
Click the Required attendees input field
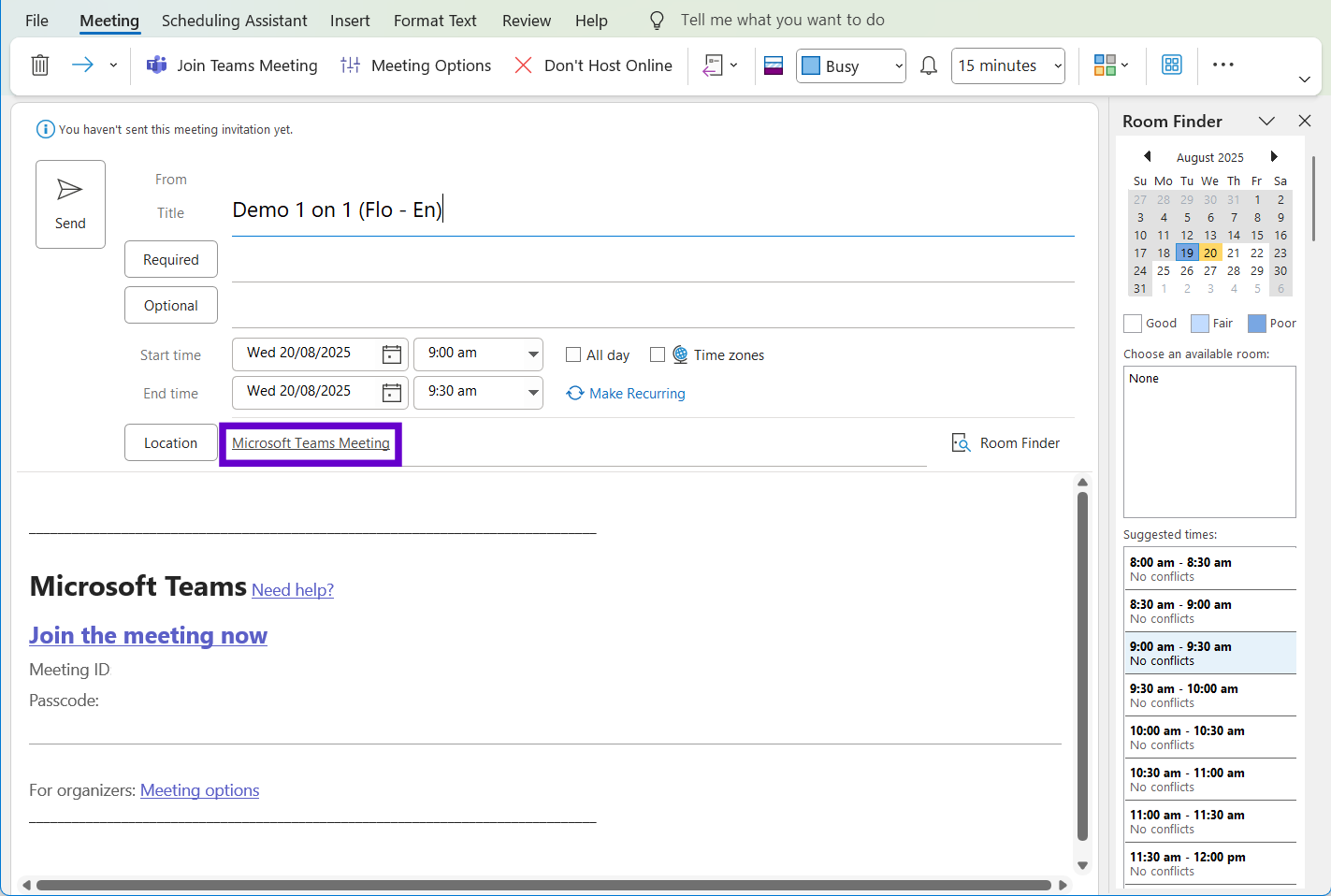pyautogui.click(x=653, y=261)
